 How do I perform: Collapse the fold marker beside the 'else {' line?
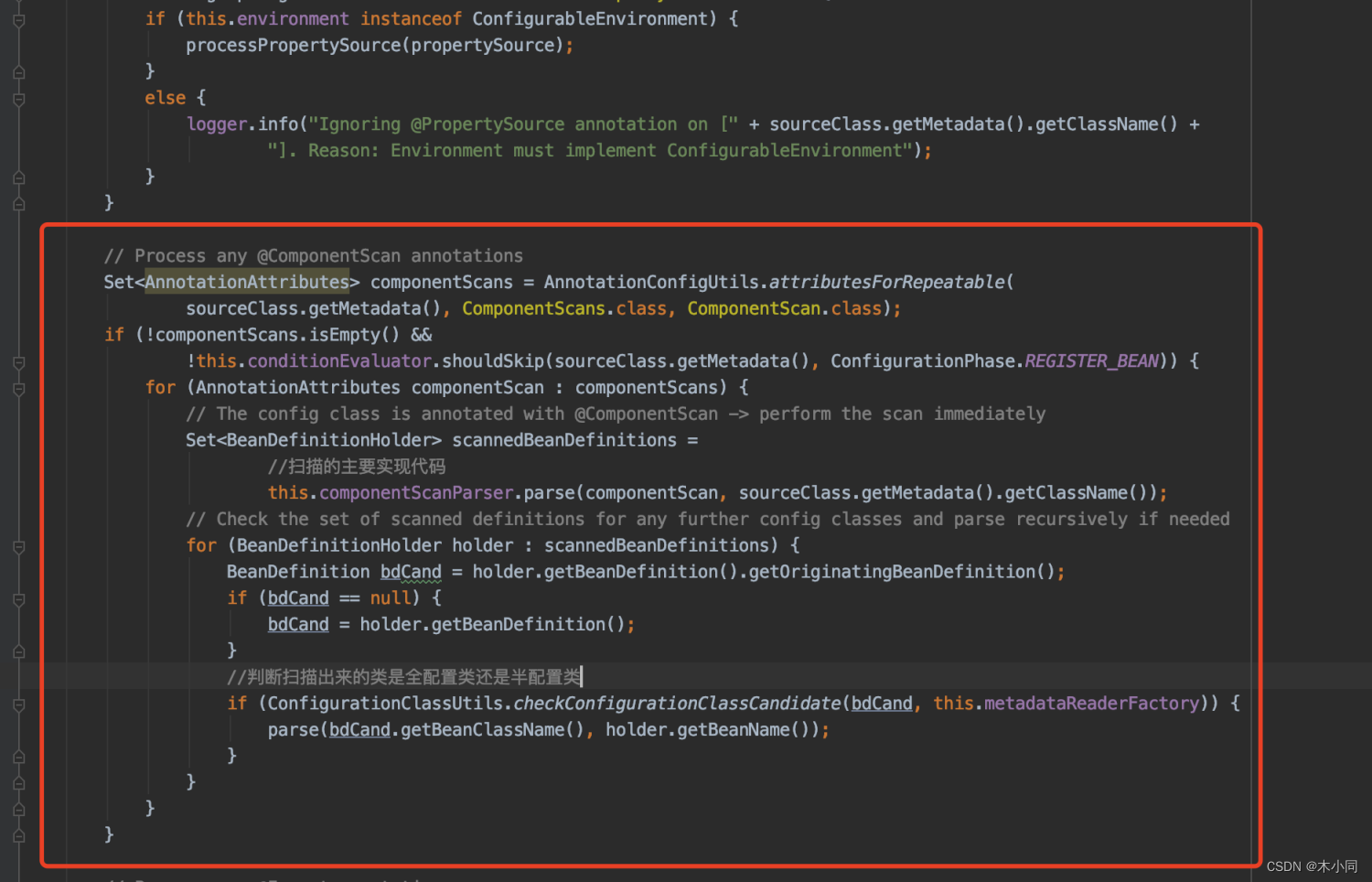(18, 98)
